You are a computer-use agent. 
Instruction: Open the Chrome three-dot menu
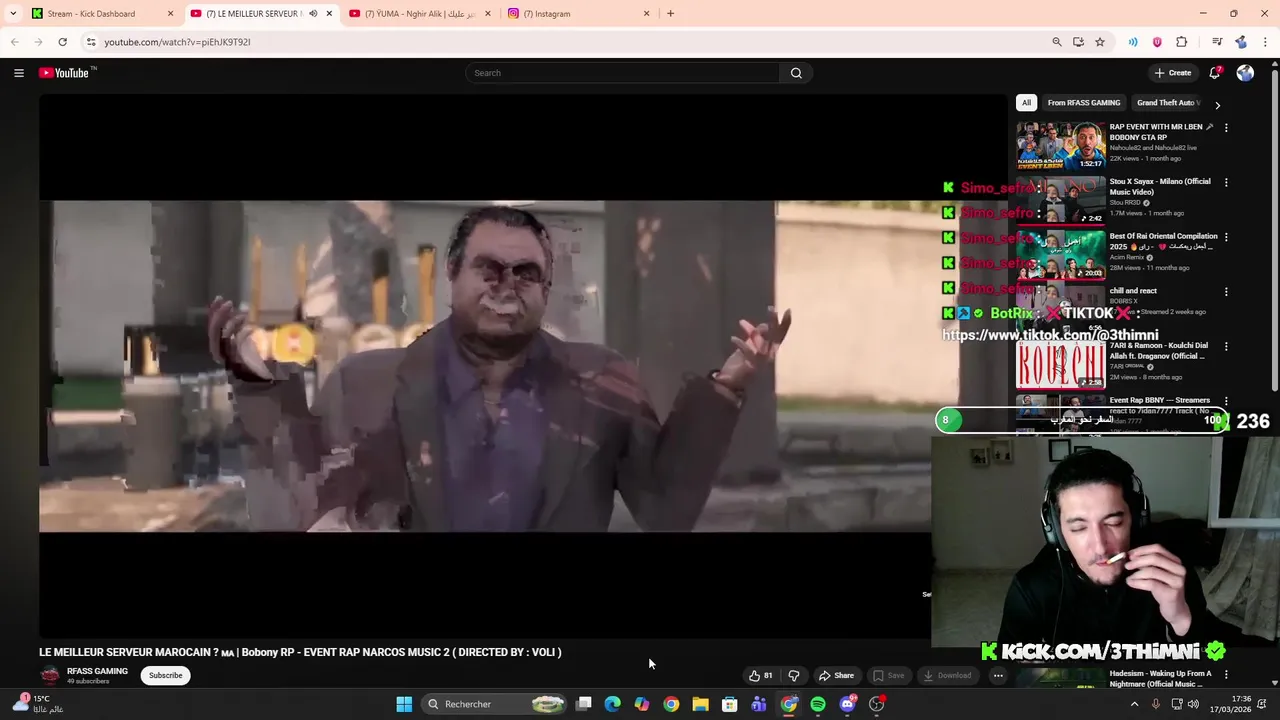pos(1266,42)
